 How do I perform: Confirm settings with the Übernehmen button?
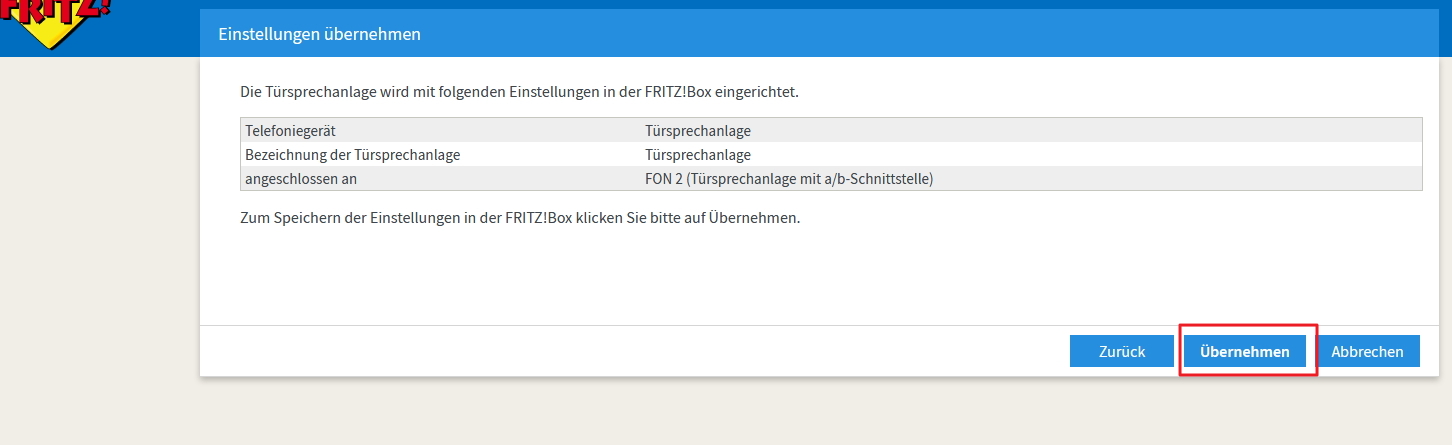coord(1245,351)
